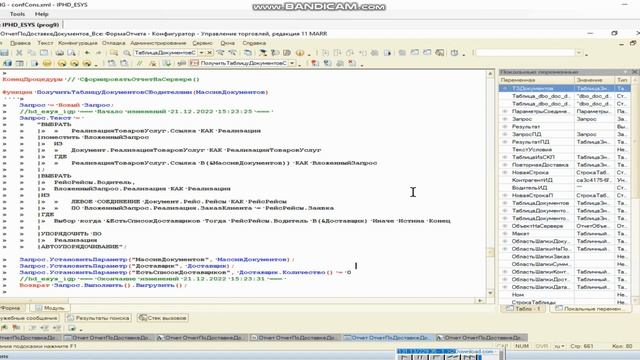Open the outer window's Tools menu
Image resolution: width=640 pixels, height=360 pixels.
pyautogui.click(x=17, y=14)
